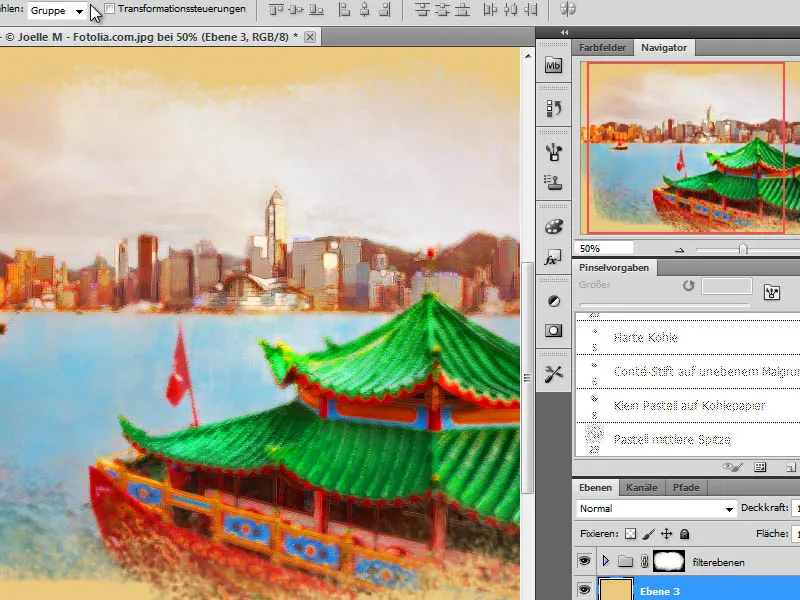This screenshot has height=600, width=800.
Task: Select the Navigator tab
Action: pyautogui.click(x=664, y=47)
